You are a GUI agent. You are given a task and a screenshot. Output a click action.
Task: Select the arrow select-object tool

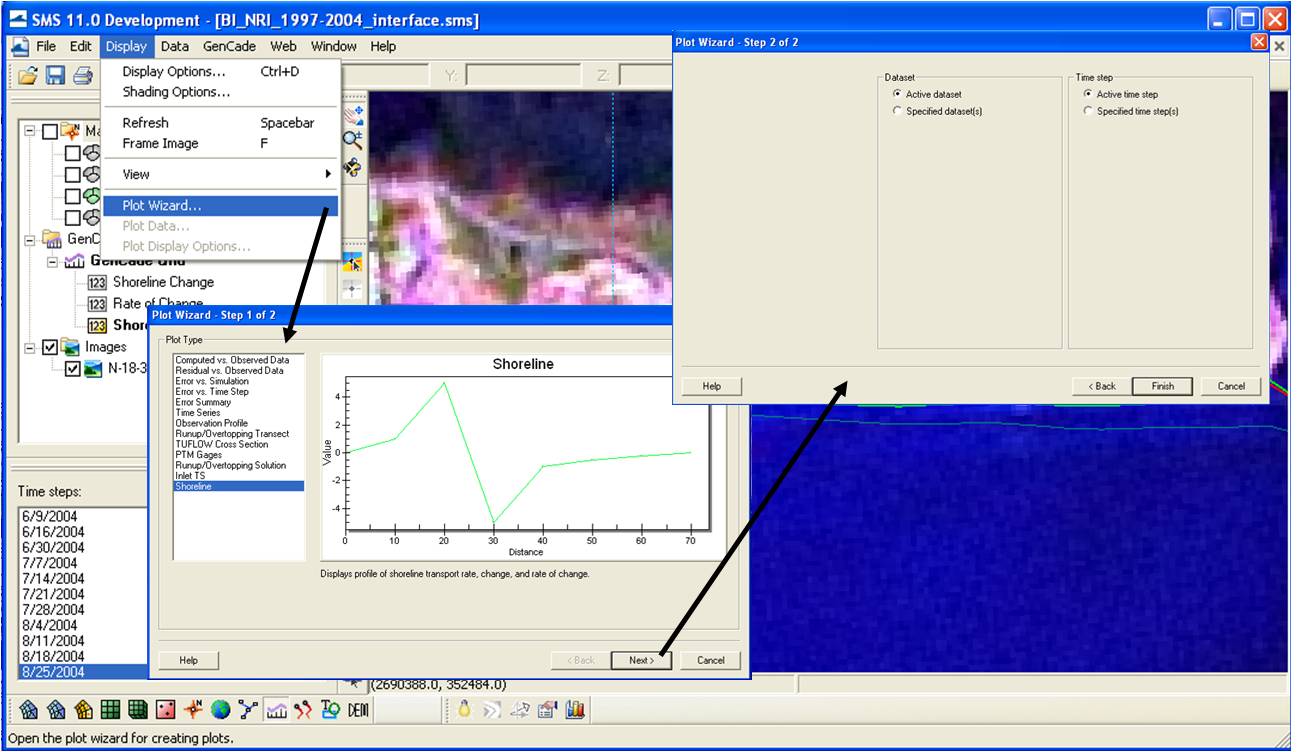tap(353, 263)
